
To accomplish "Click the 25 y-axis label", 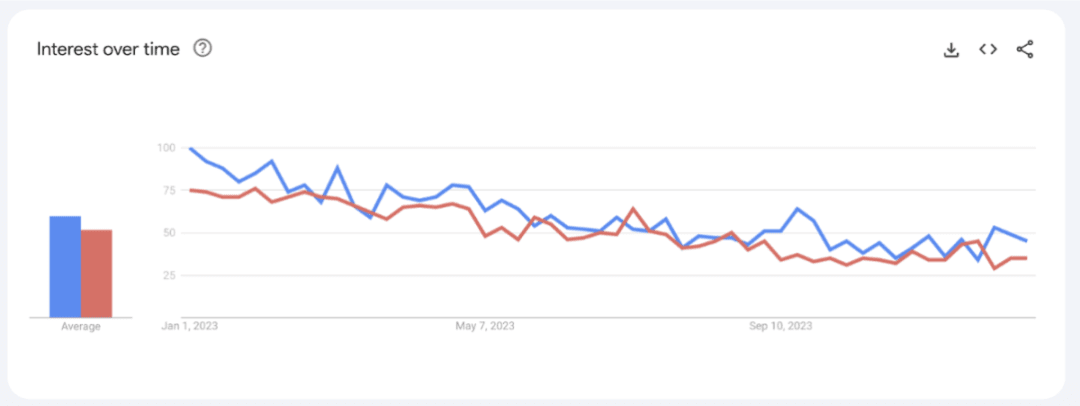I will [x=168, y=275].
